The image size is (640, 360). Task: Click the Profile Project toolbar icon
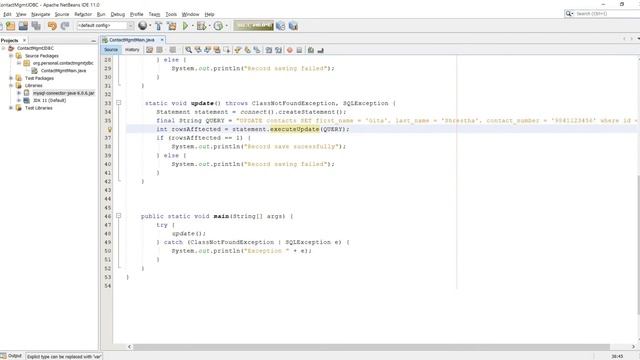point(218,26)
